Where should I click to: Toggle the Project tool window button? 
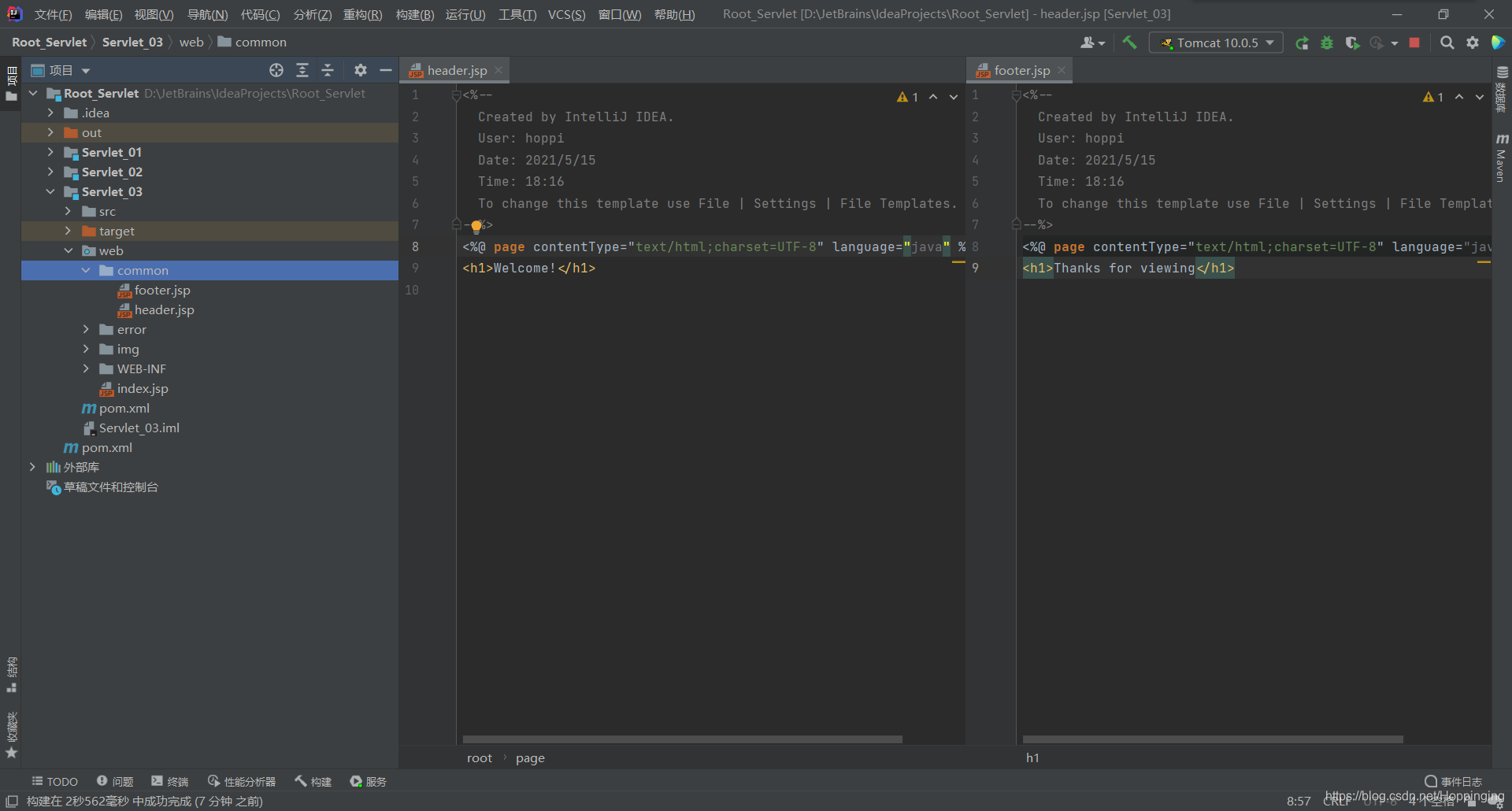click(x=11, y=83)
